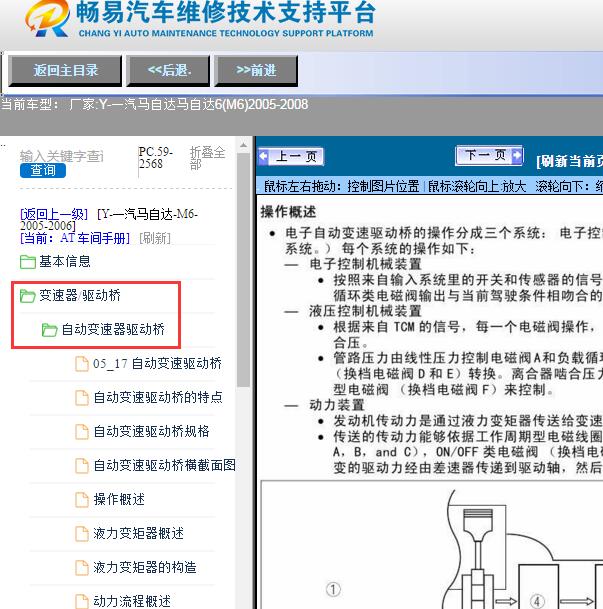
Task: Select the 自动变速器驱动桥 tree label
Action: coord(113,329)
